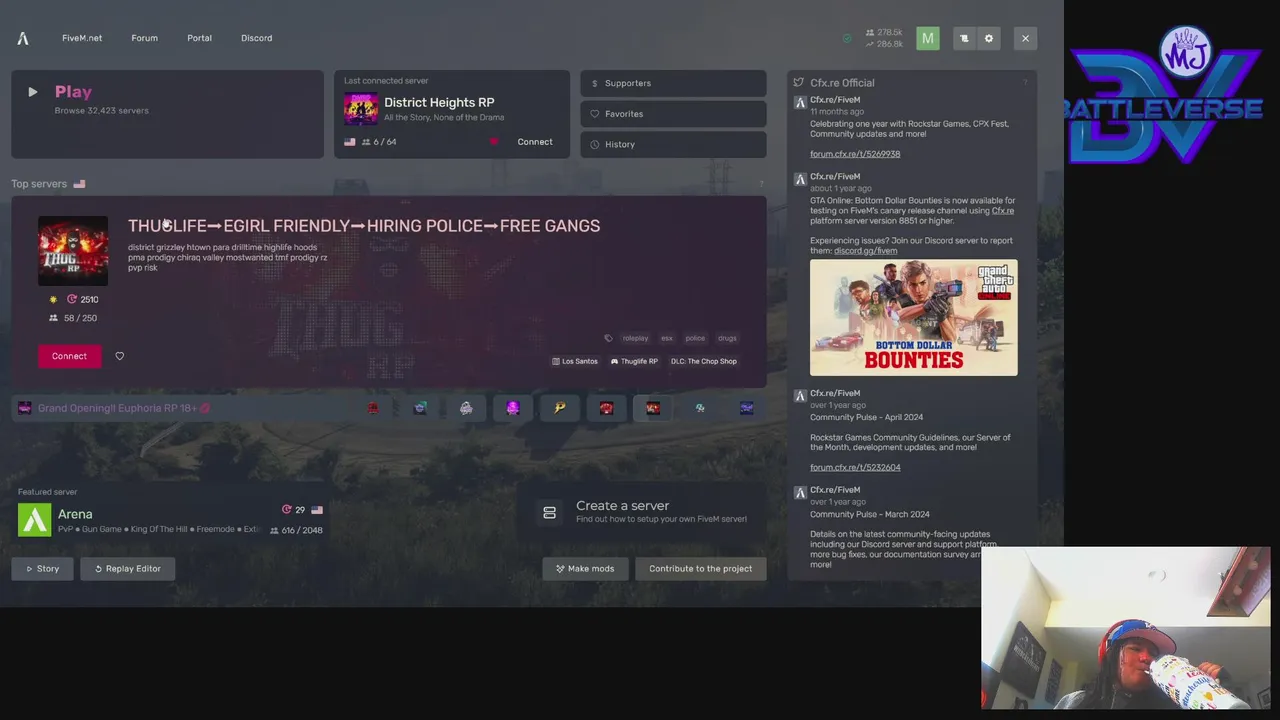Click the Arena upvote icon beside 29

[287, 510]
